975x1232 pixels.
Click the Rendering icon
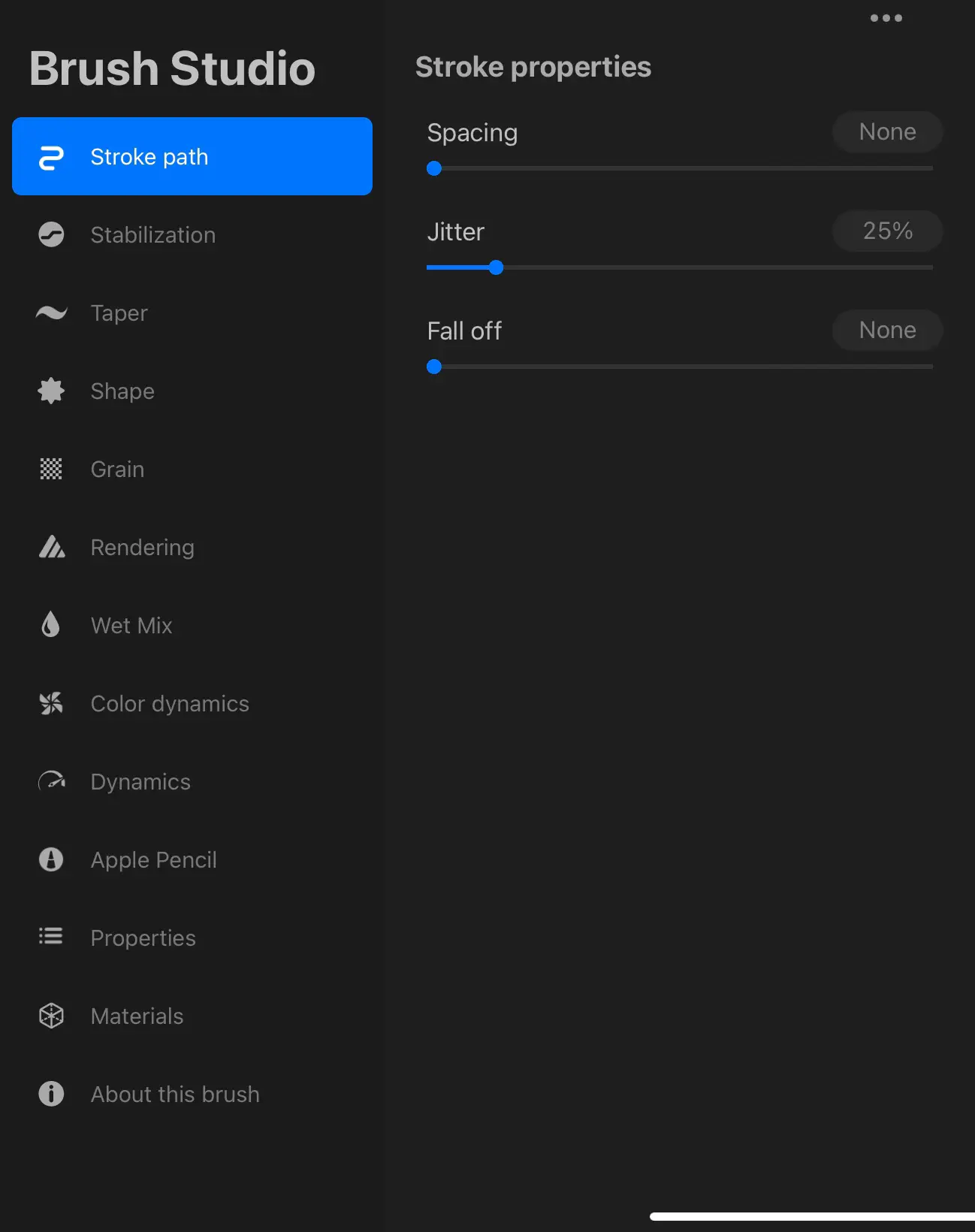tap(51, 547)
